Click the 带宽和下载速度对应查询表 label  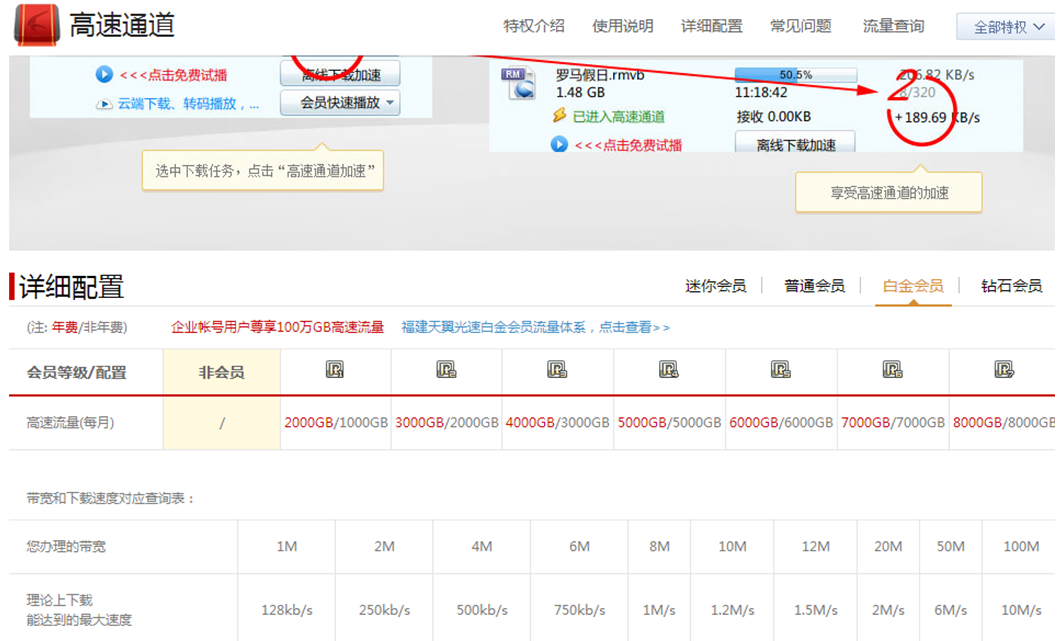(111, 499)
